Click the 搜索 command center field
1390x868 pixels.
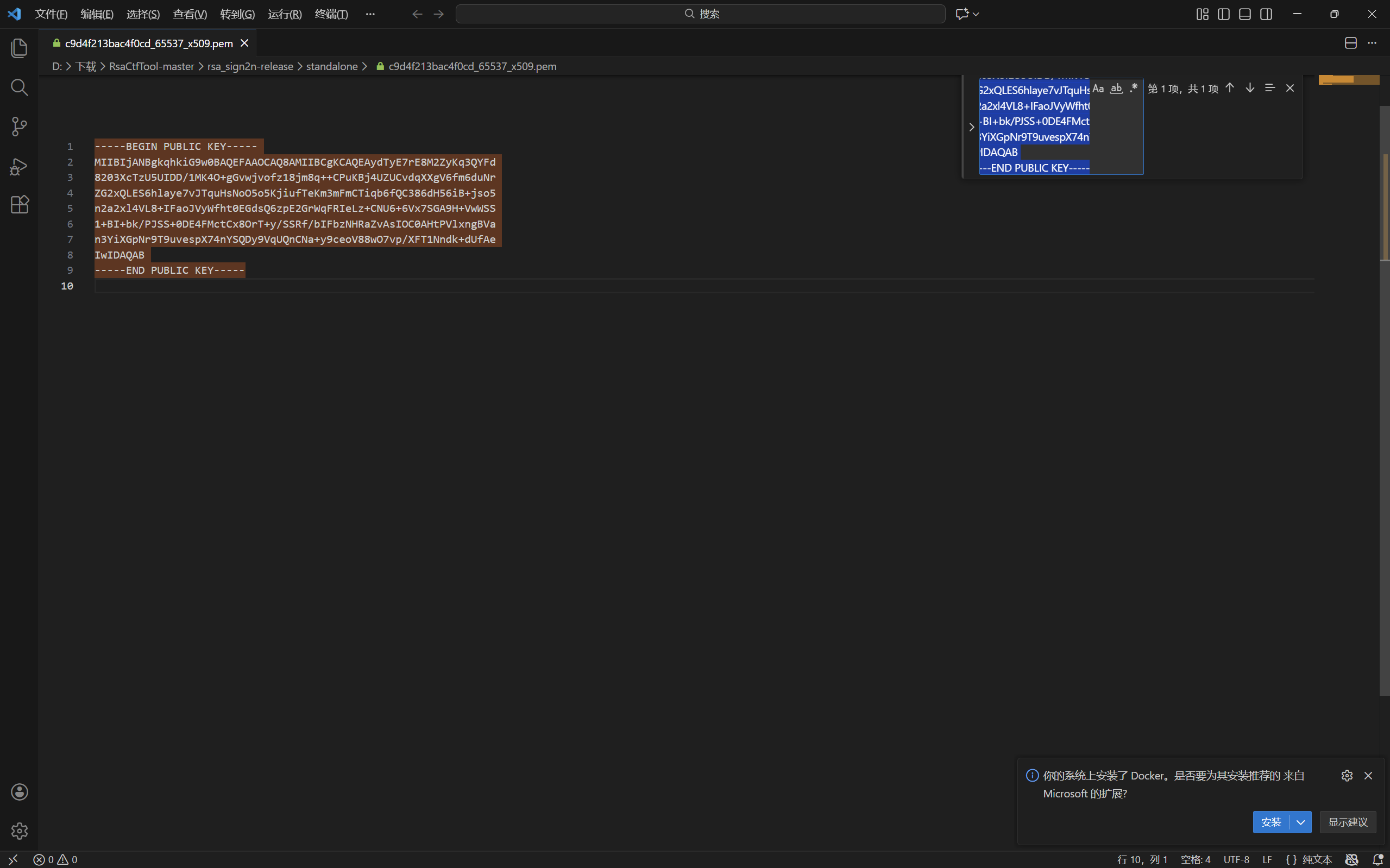(700, 14)
